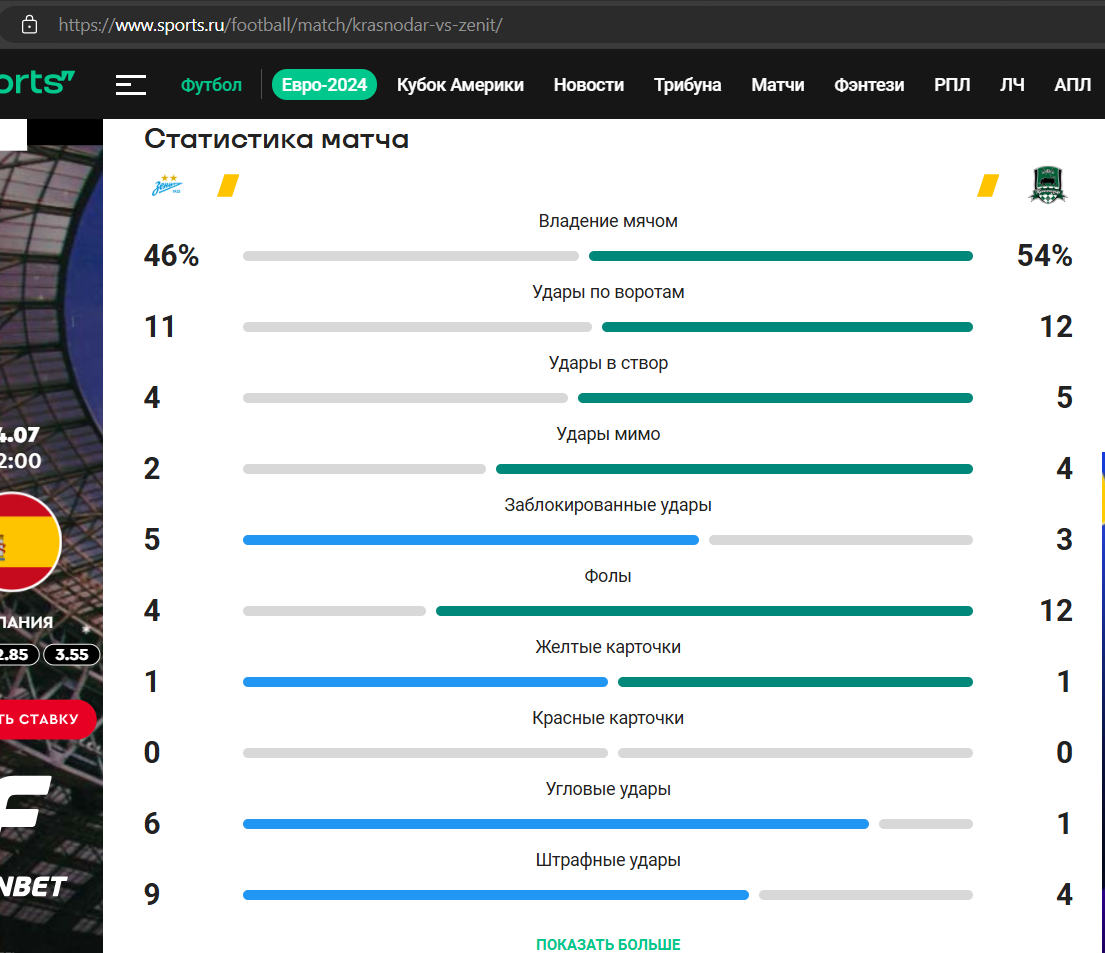This screenshot has width=1105, height=953.
Task: Click the yellow card icon beside the Krasnodar crest
Action: click(x=988, y=186)
